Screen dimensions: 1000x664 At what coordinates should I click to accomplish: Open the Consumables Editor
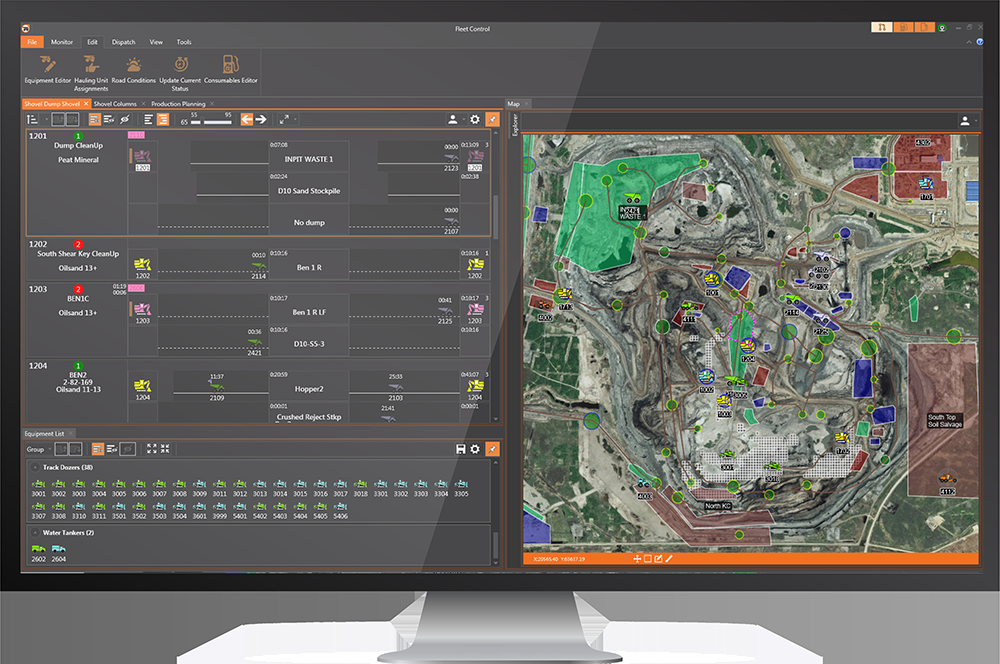230,68
